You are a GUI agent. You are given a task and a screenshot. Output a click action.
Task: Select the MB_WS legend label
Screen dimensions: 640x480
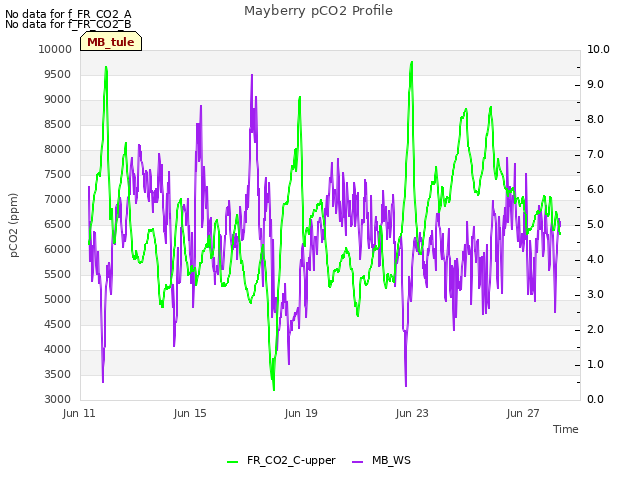(x=391, y=460)
